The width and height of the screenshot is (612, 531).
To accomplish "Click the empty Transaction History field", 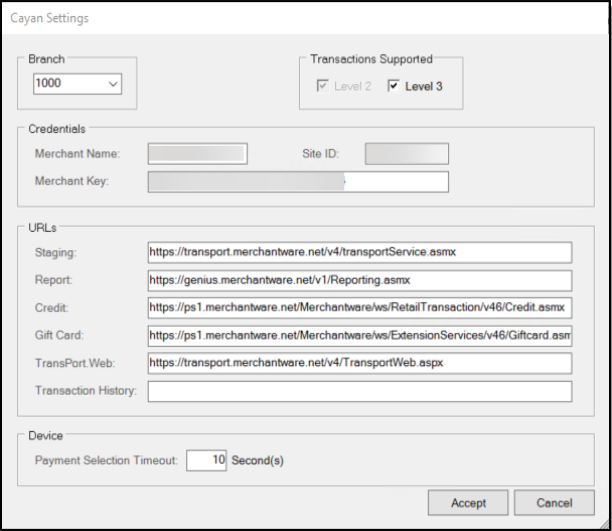I will (359, 391).
